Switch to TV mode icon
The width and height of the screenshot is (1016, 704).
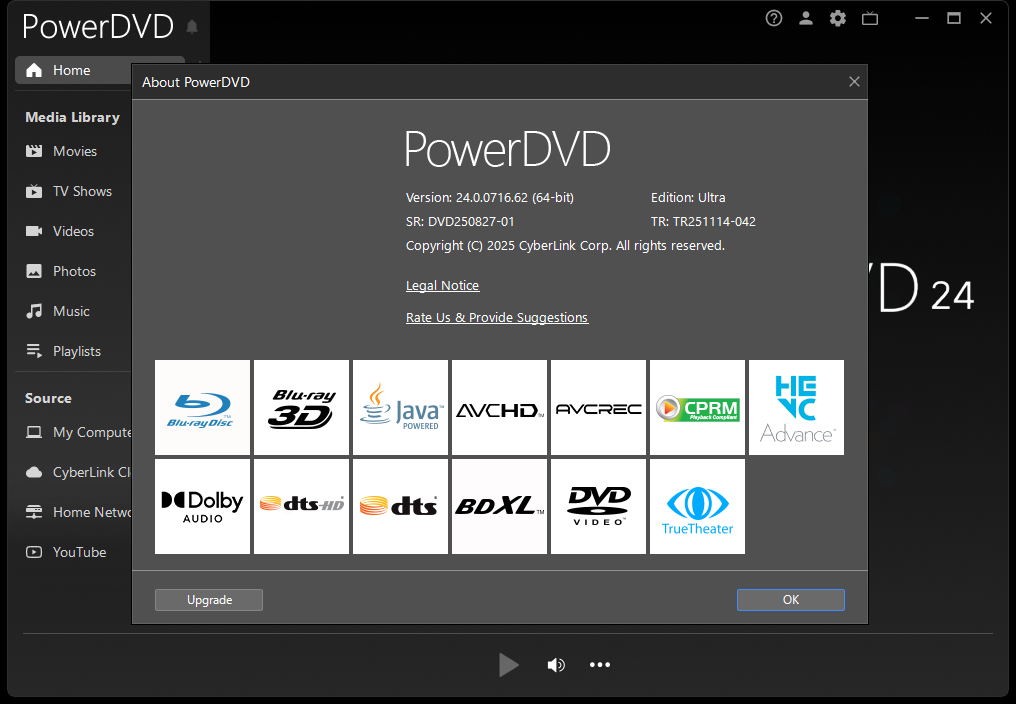coord(870,19)
